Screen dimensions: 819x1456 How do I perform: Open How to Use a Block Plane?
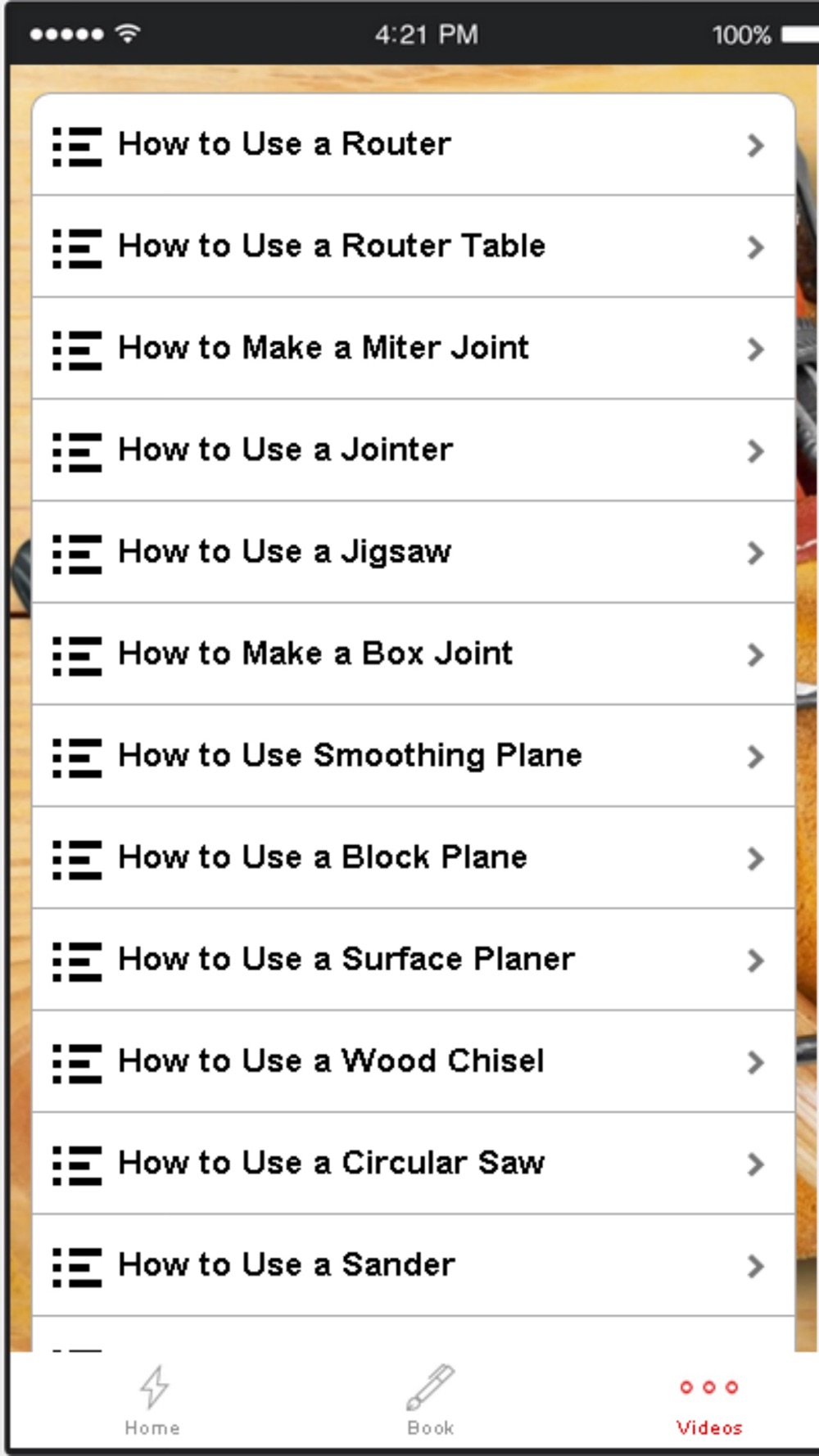(323, 857)
